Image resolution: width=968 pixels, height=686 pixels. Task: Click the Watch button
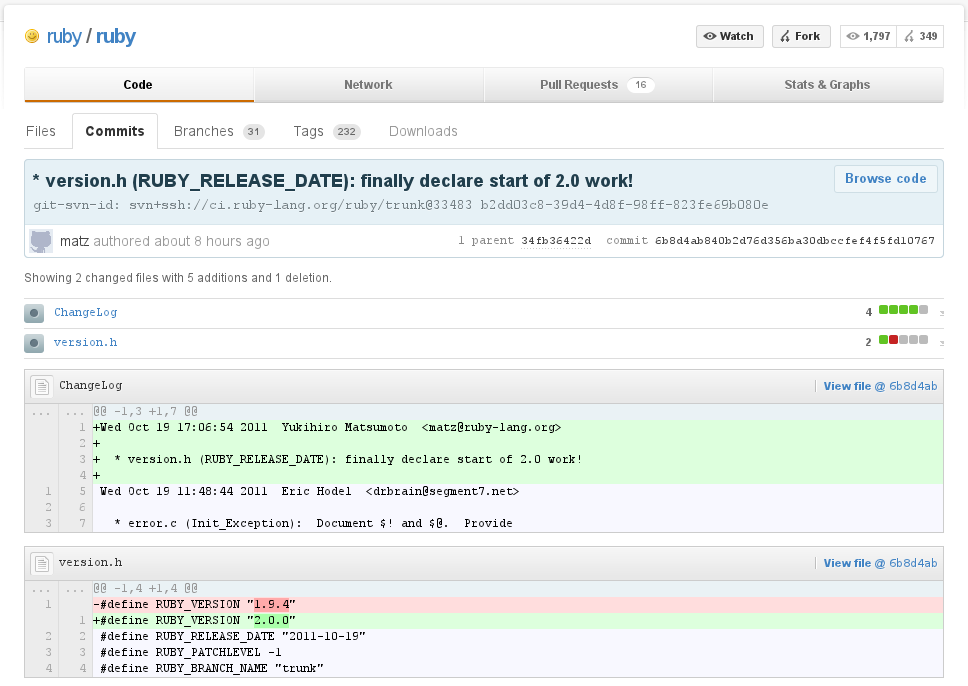point(729,36)
